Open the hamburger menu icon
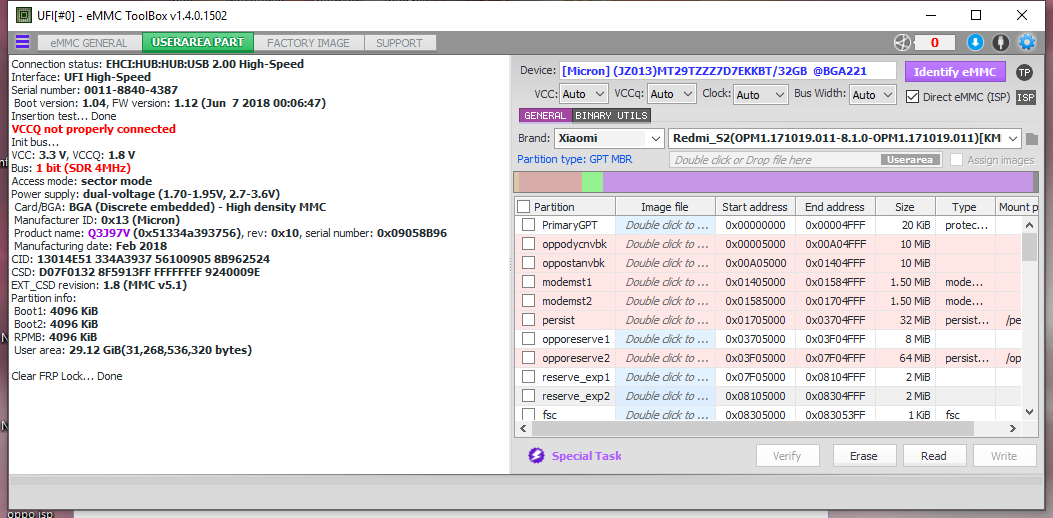 tap(22, 42)
